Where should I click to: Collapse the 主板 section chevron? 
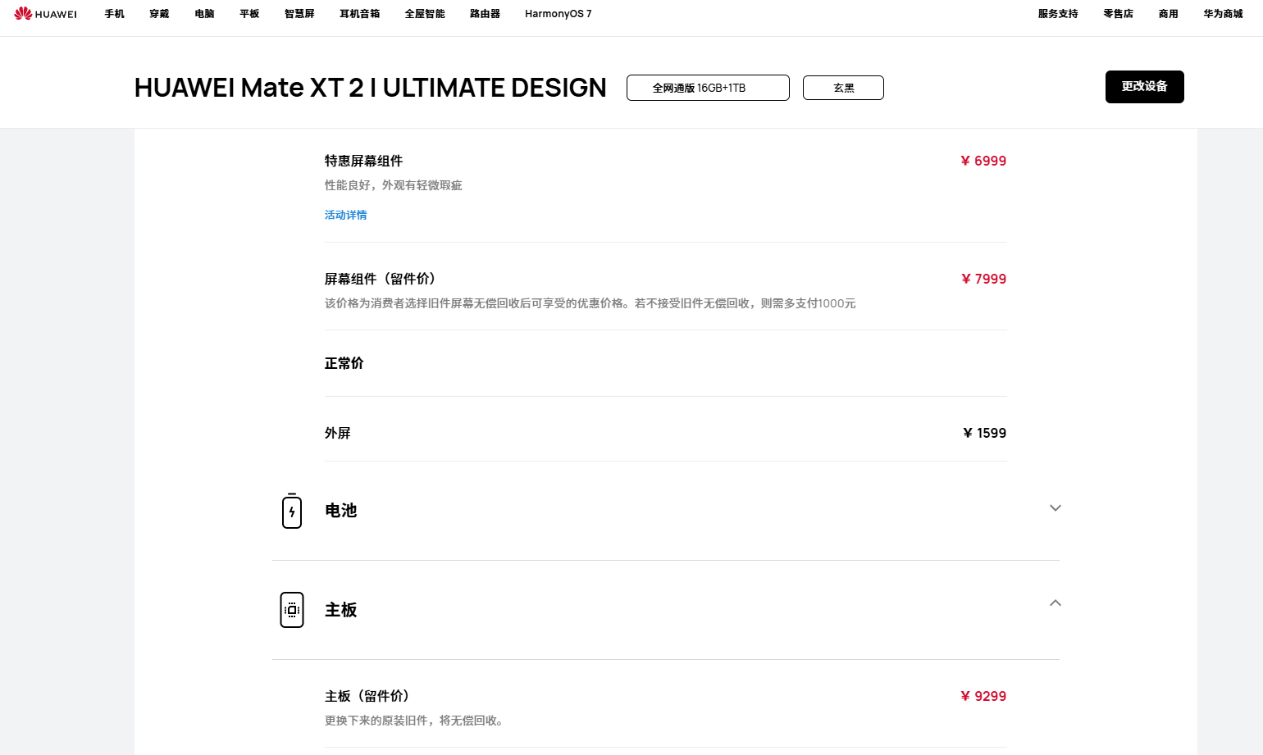[1055, 603]
